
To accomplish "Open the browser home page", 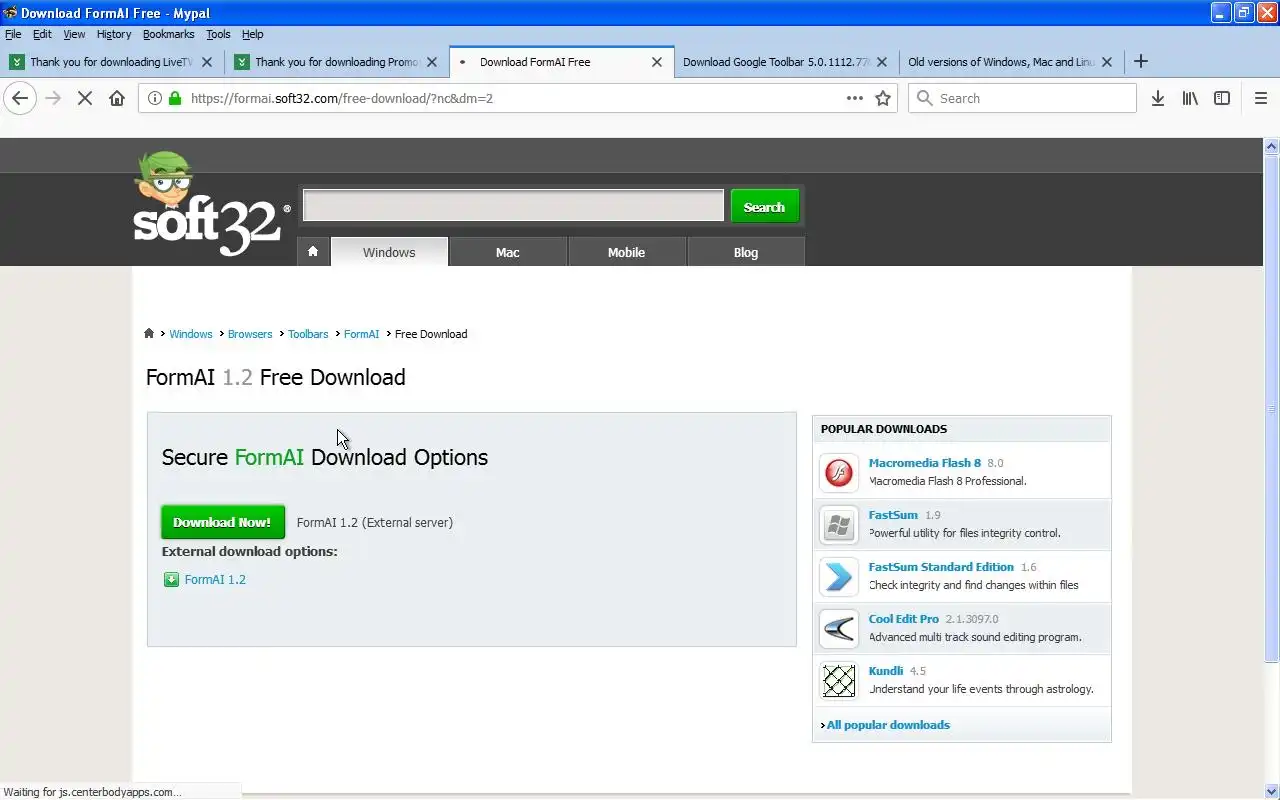I will [117, 98].
